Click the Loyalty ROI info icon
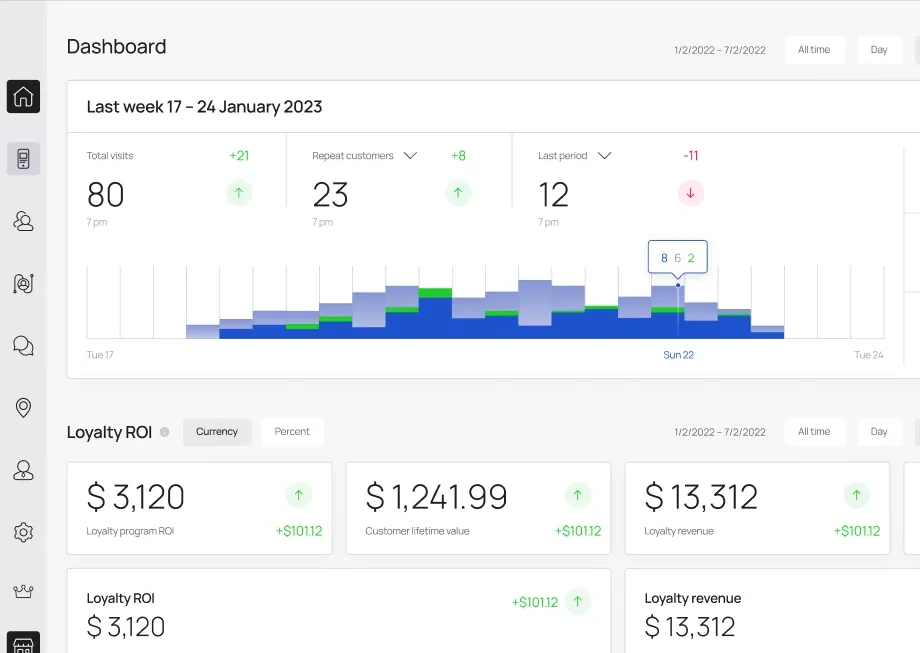Screen dimensions: 920x653 [165, 432]
